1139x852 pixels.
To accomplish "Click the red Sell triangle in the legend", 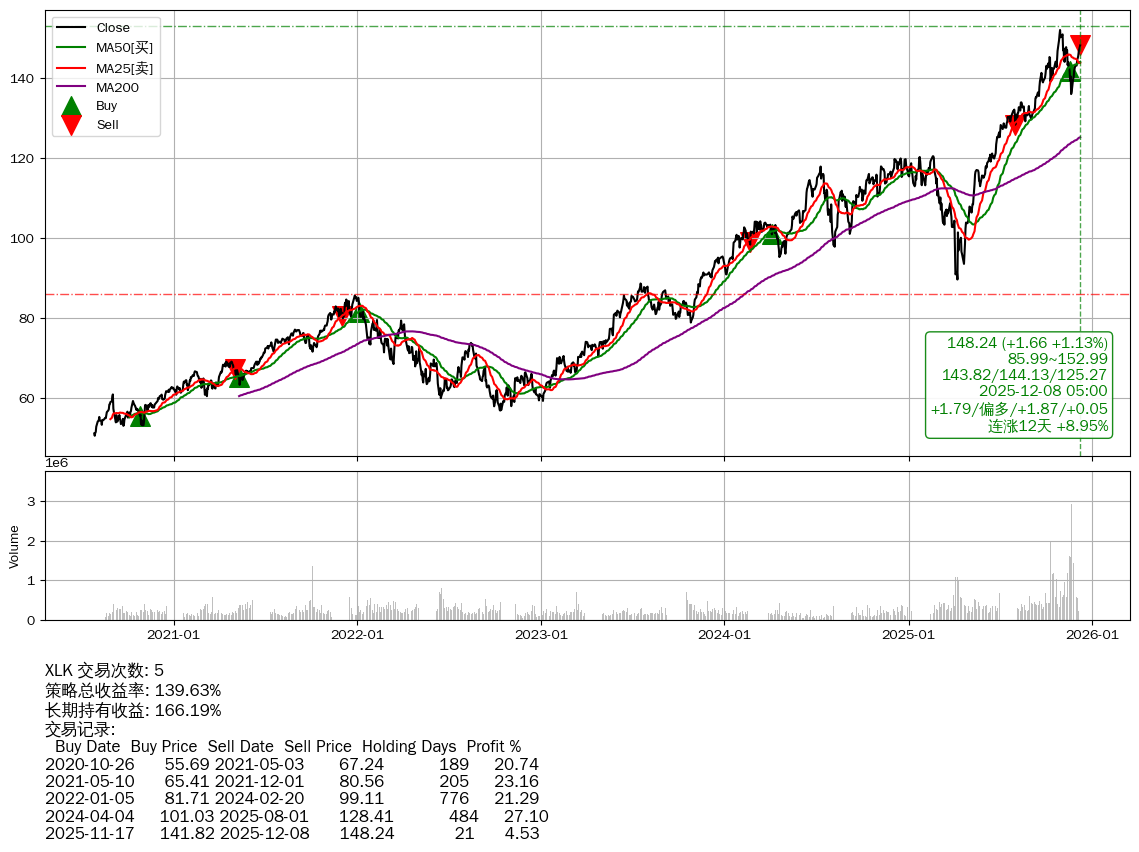I will click(71, 125).
